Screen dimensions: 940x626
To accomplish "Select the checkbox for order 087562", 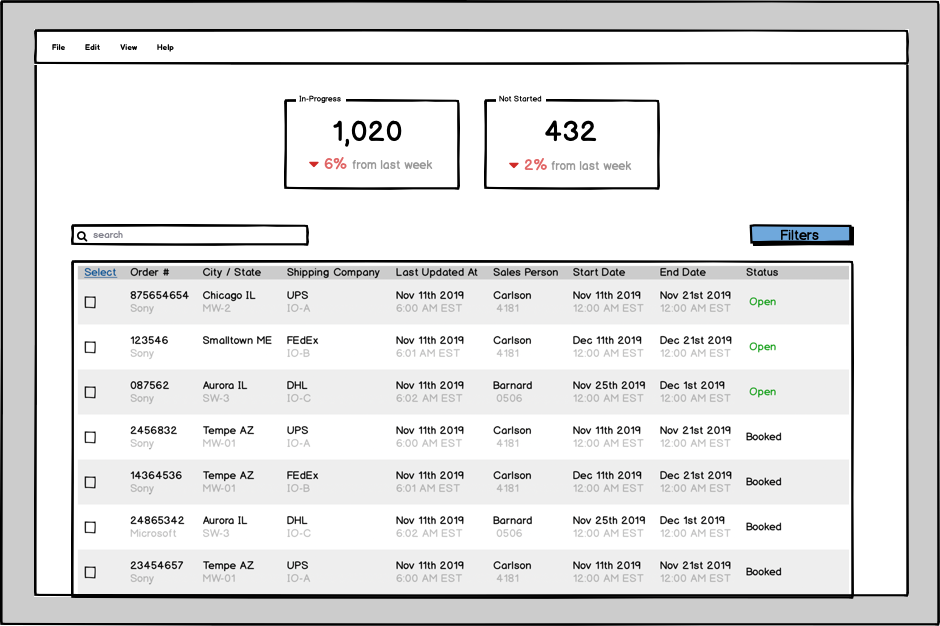I will coord(90,392).
